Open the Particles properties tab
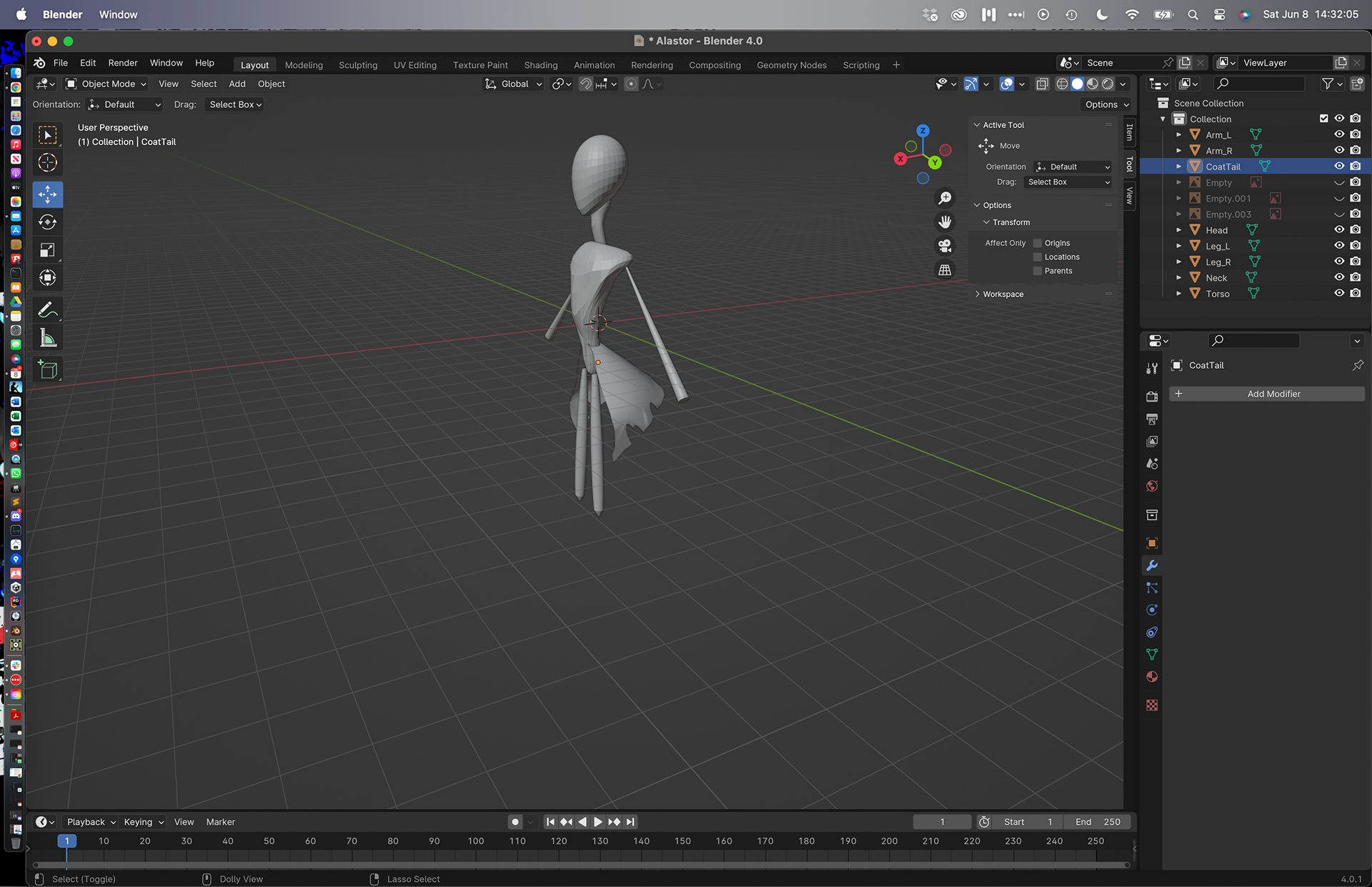Viewport: 1372px width, 887px height. click(1152, 588)
